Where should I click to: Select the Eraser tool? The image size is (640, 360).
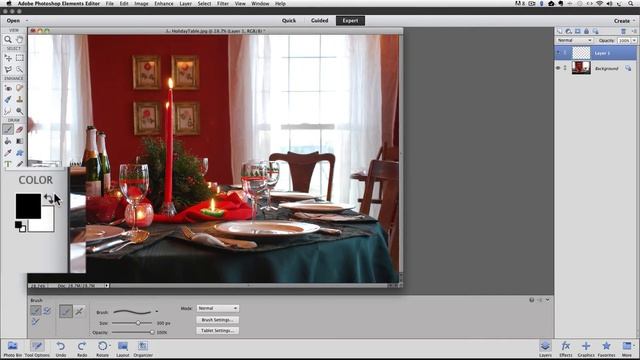[x=20, y=129]
